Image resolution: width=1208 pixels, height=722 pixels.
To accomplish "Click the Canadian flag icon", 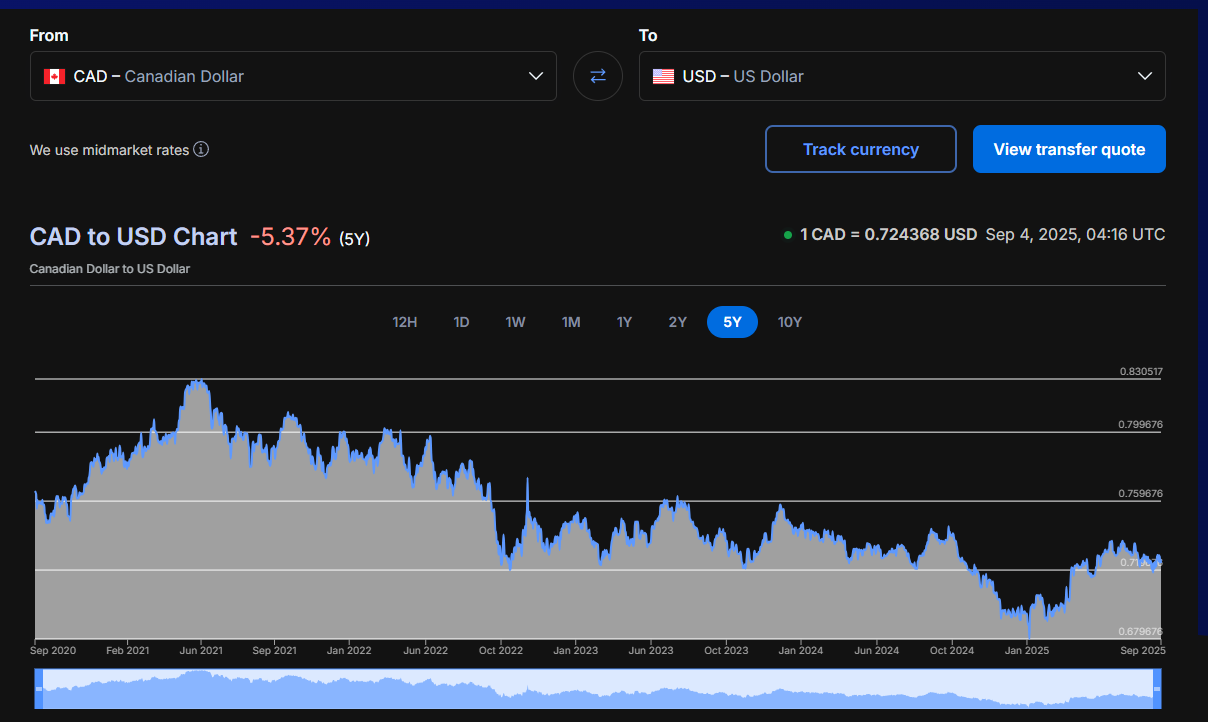I will click(x=54, y=77).
